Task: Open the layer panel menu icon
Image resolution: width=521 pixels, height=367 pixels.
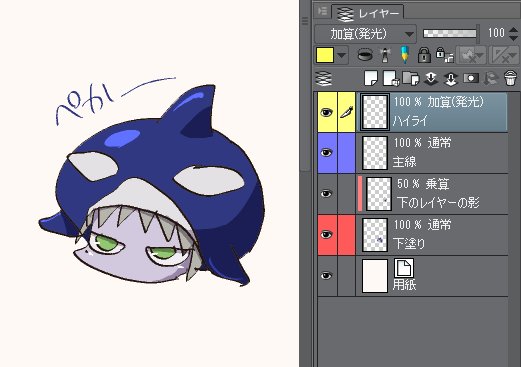Action: tap(323, 11)
